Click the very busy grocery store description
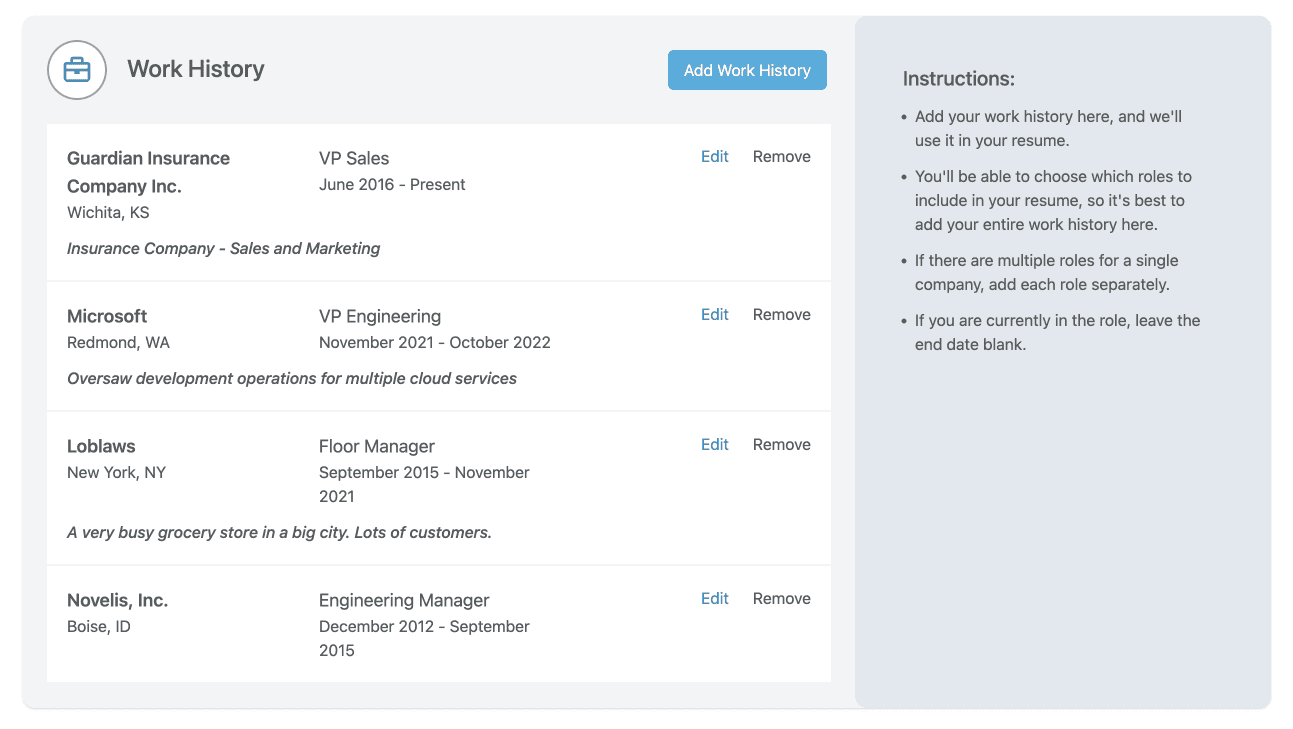1293x729 pixels. [279, 533]
